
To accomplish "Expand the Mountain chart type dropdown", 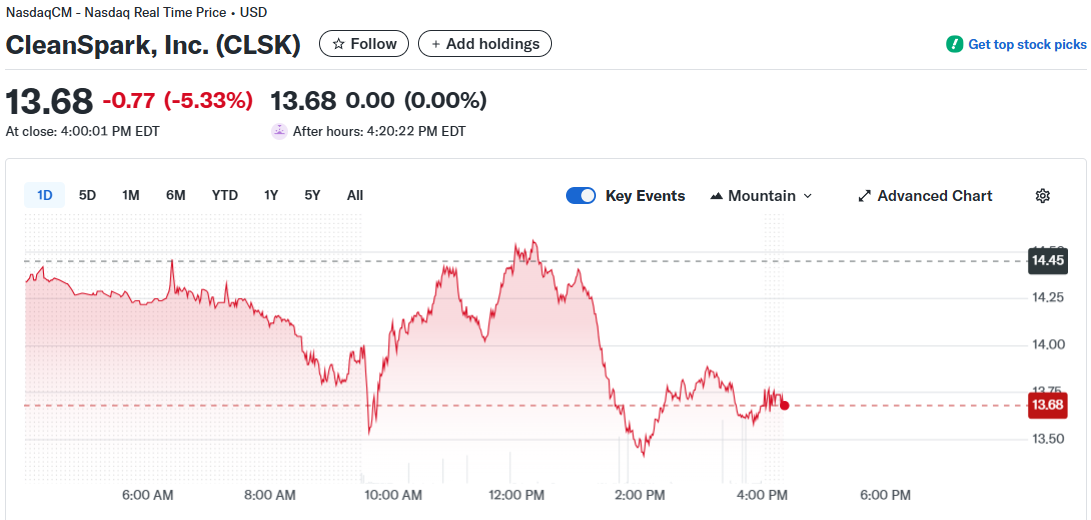I will (x=808, y=196).
